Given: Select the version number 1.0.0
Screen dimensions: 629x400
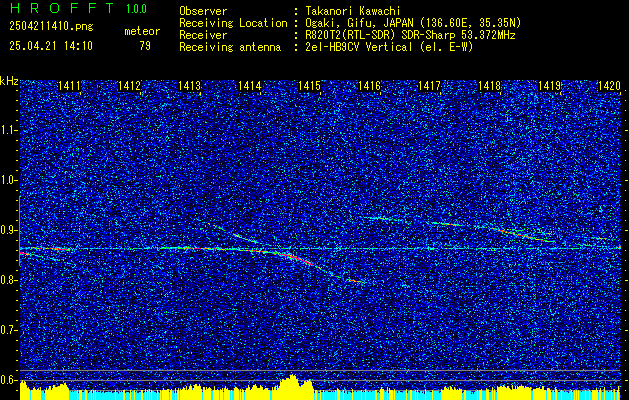Looking at the screenshot, I should click(136, 9).
